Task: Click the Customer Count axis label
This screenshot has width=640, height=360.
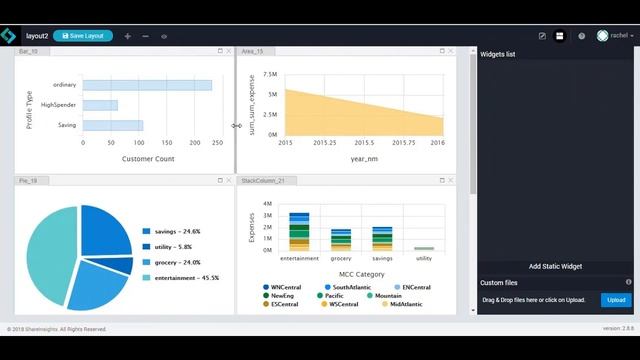Action: [148, 159]
